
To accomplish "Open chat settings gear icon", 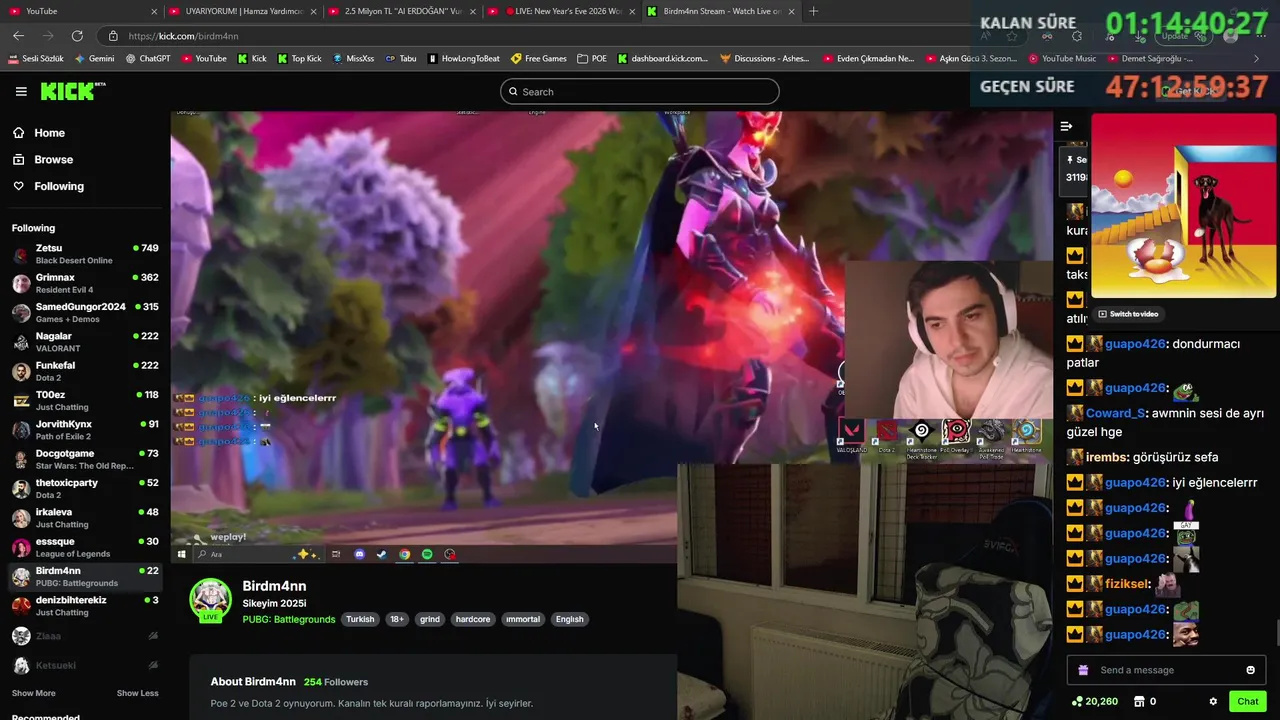I will point(1213,702).
